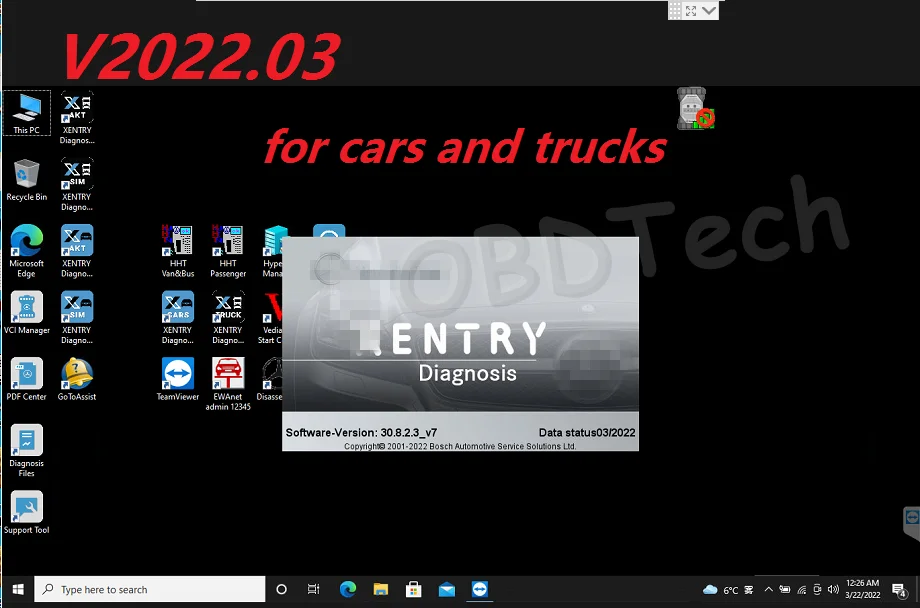Open the clock showing 12:26 AM
920x608 pixels.
tap(862, 589)
